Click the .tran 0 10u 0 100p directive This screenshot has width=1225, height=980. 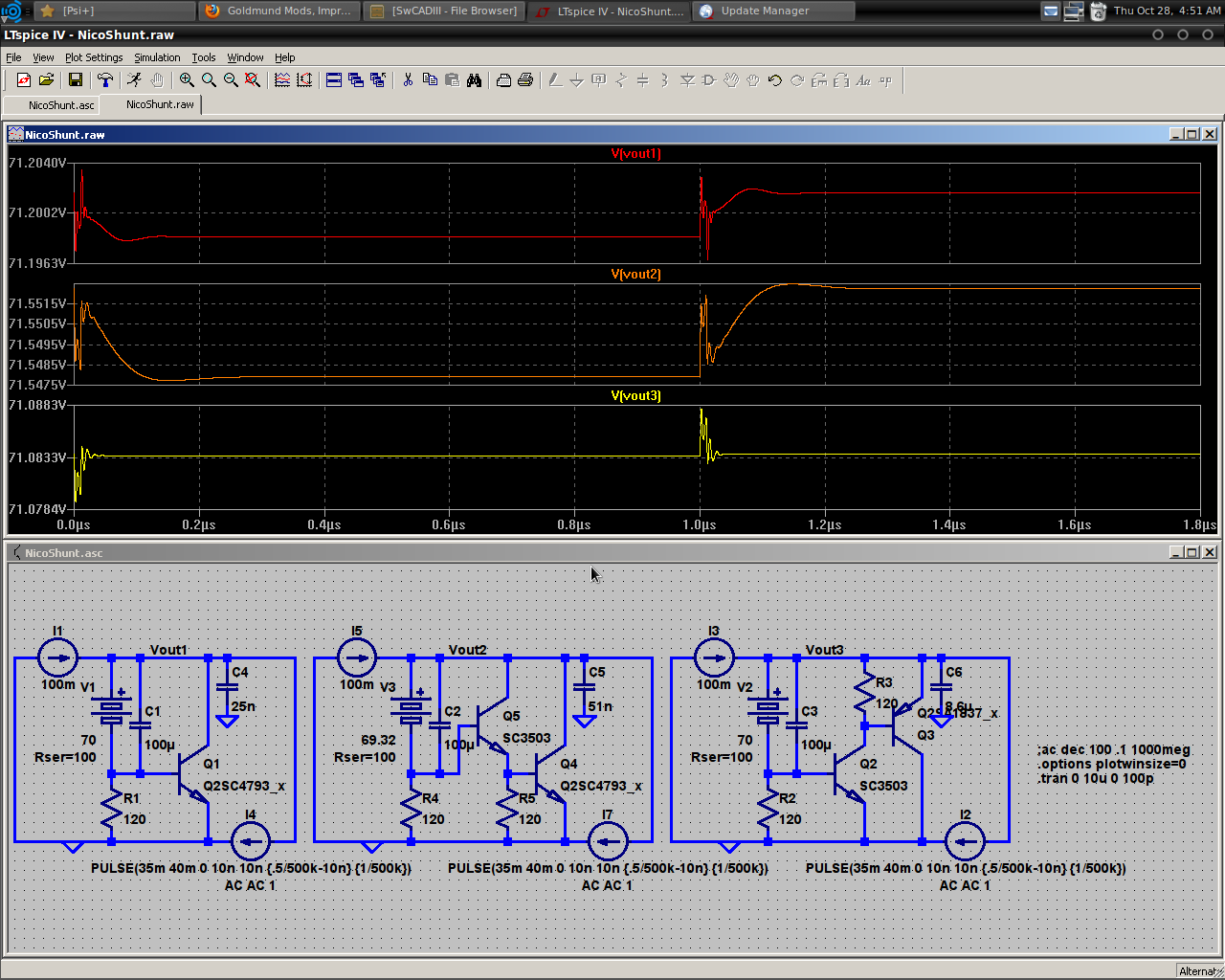point(1097,778)
